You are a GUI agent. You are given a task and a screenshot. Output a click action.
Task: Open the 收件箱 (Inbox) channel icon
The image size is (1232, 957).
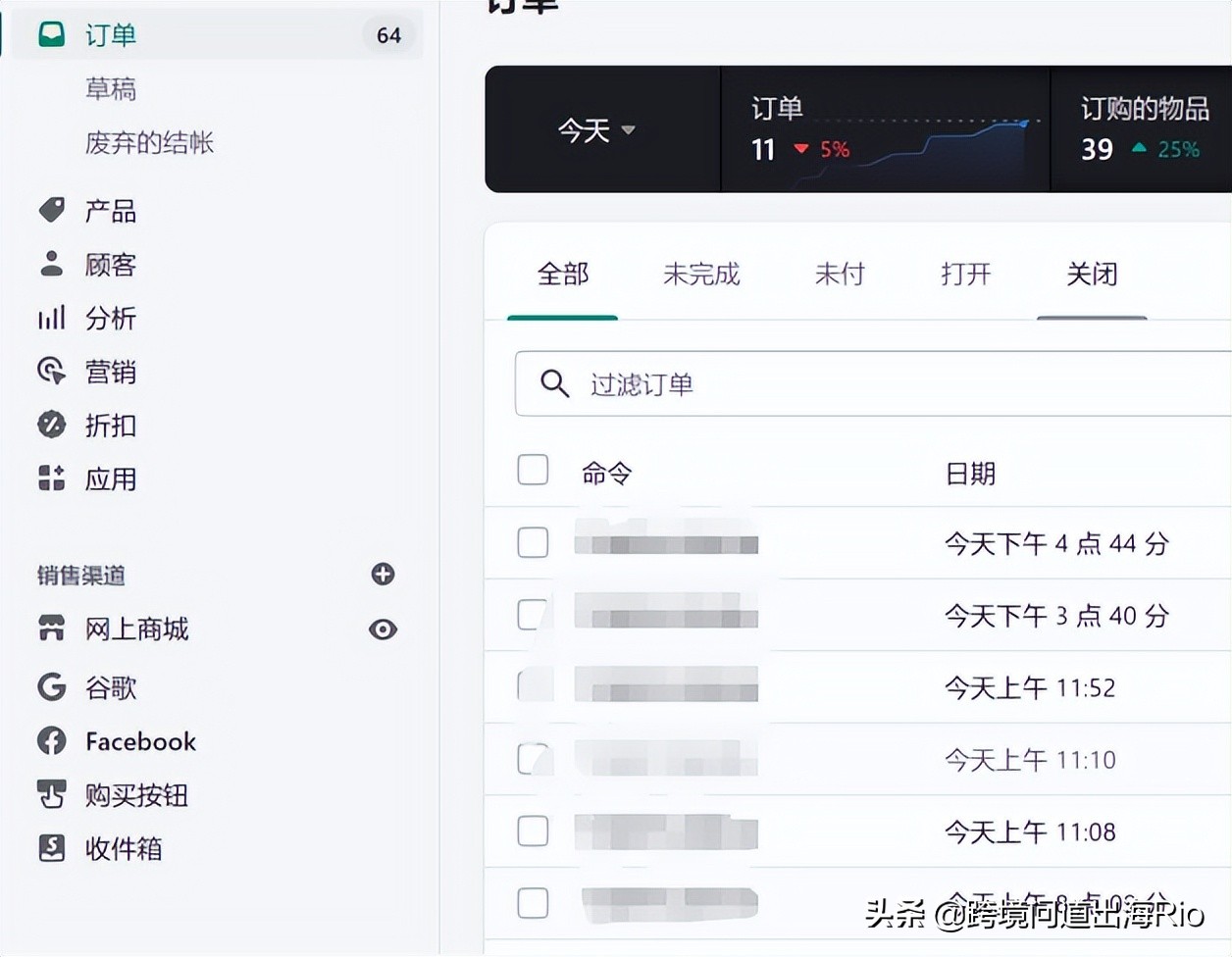tap(50, 849)
